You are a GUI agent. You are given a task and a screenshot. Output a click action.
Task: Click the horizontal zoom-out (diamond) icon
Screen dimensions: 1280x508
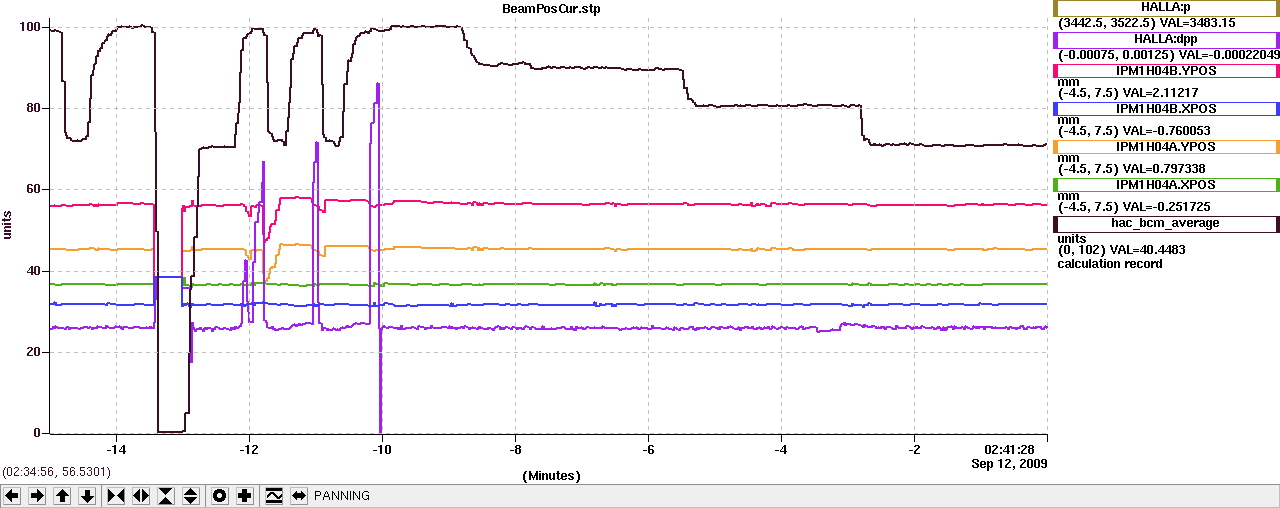pos(141,496)
